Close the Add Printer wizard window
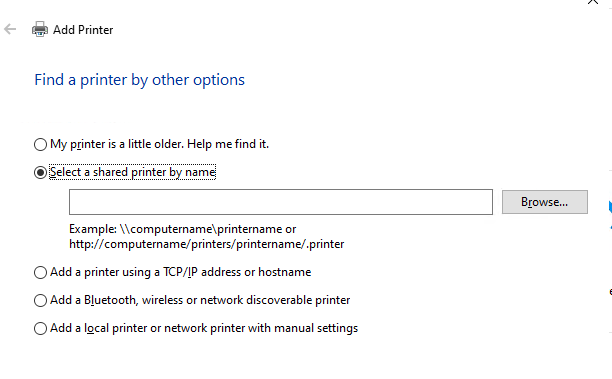 point(592,2)
